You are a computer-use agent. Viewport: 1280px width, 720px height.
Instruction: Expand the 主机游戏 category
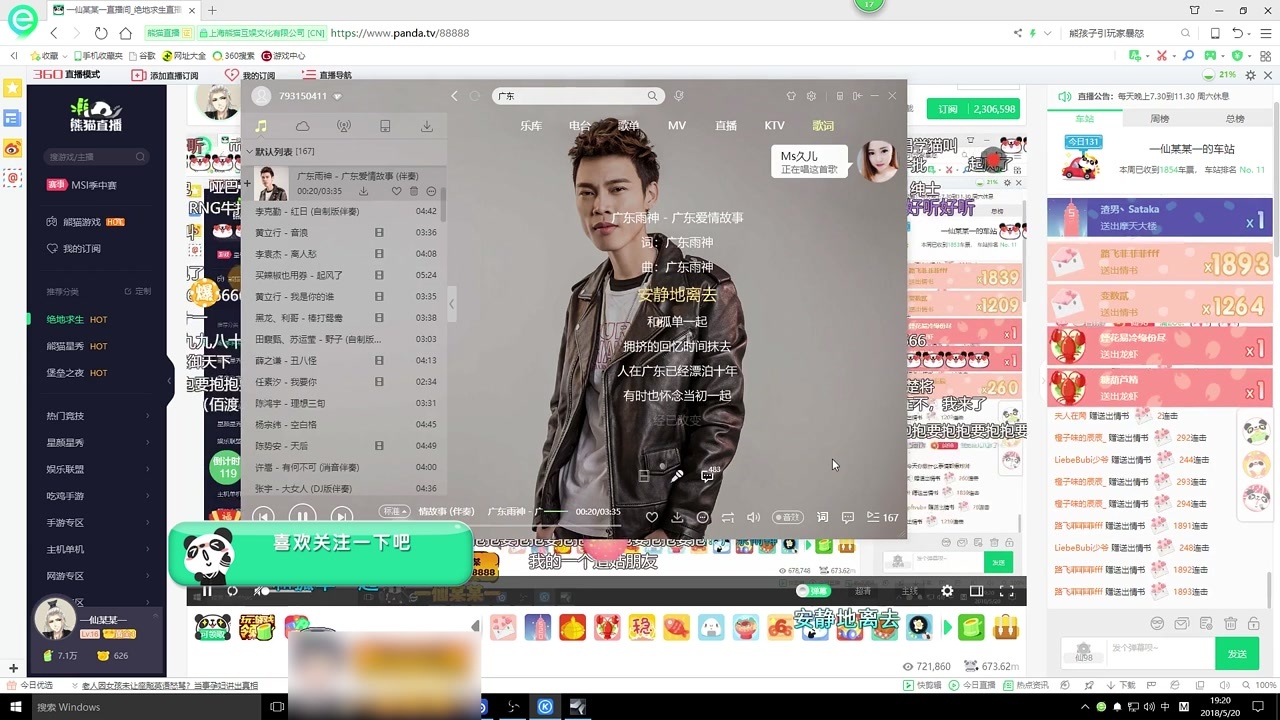[97, 549]
